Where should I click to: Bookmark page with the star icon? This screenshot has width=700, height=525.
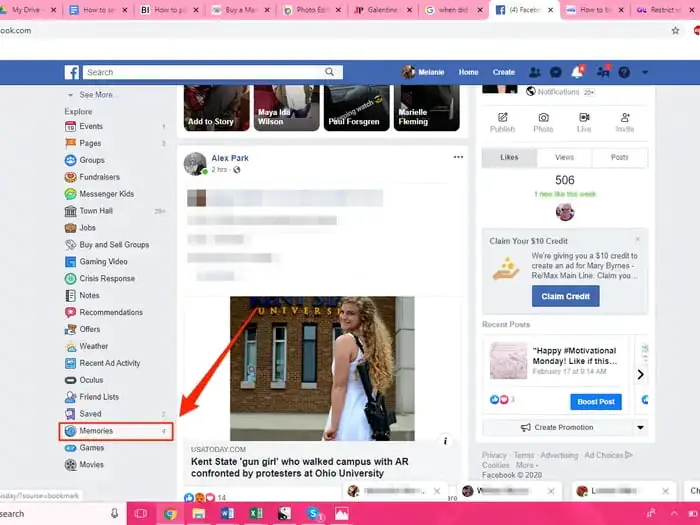[675, 30]
